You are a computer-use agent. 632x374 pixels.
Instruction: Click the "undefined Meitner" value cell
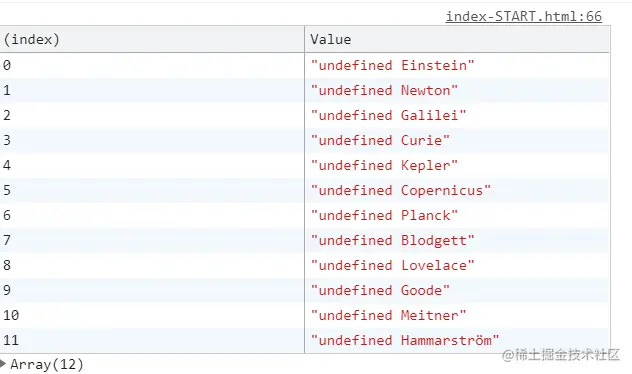[x=457, y=315]
